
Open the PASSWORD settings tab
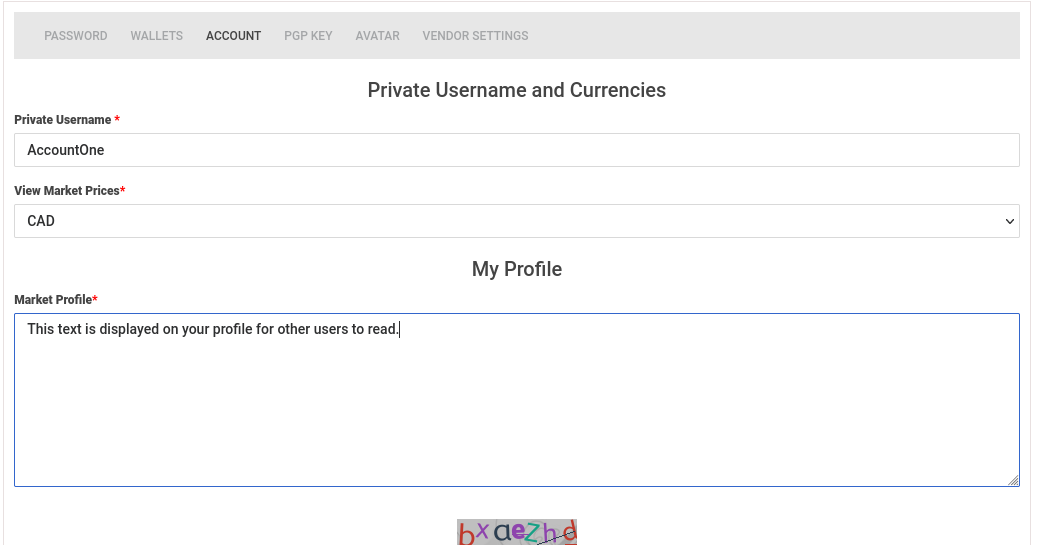pos(76,36)
